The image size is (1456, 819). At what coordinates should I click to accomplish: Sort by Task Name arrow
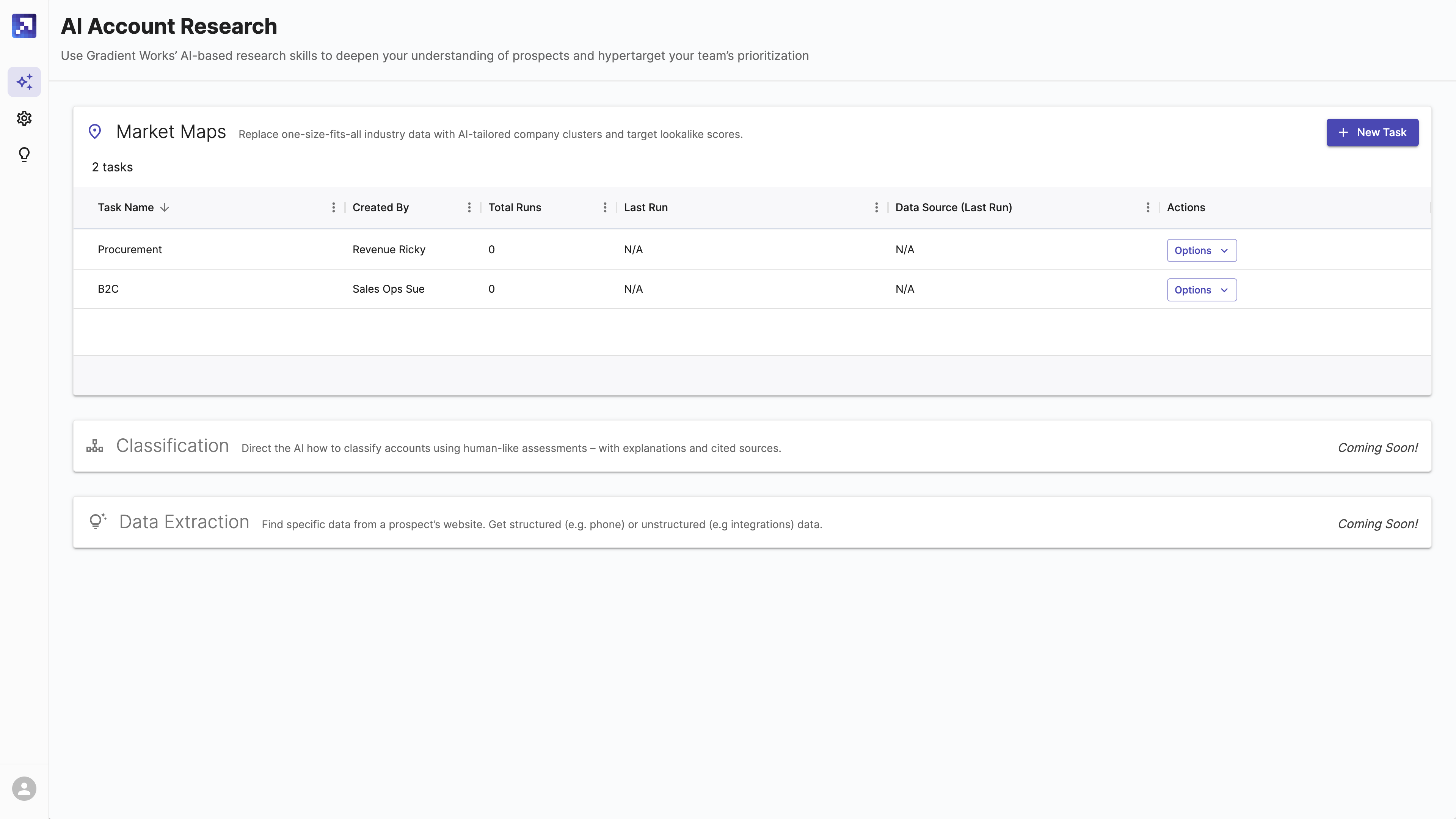165,207
